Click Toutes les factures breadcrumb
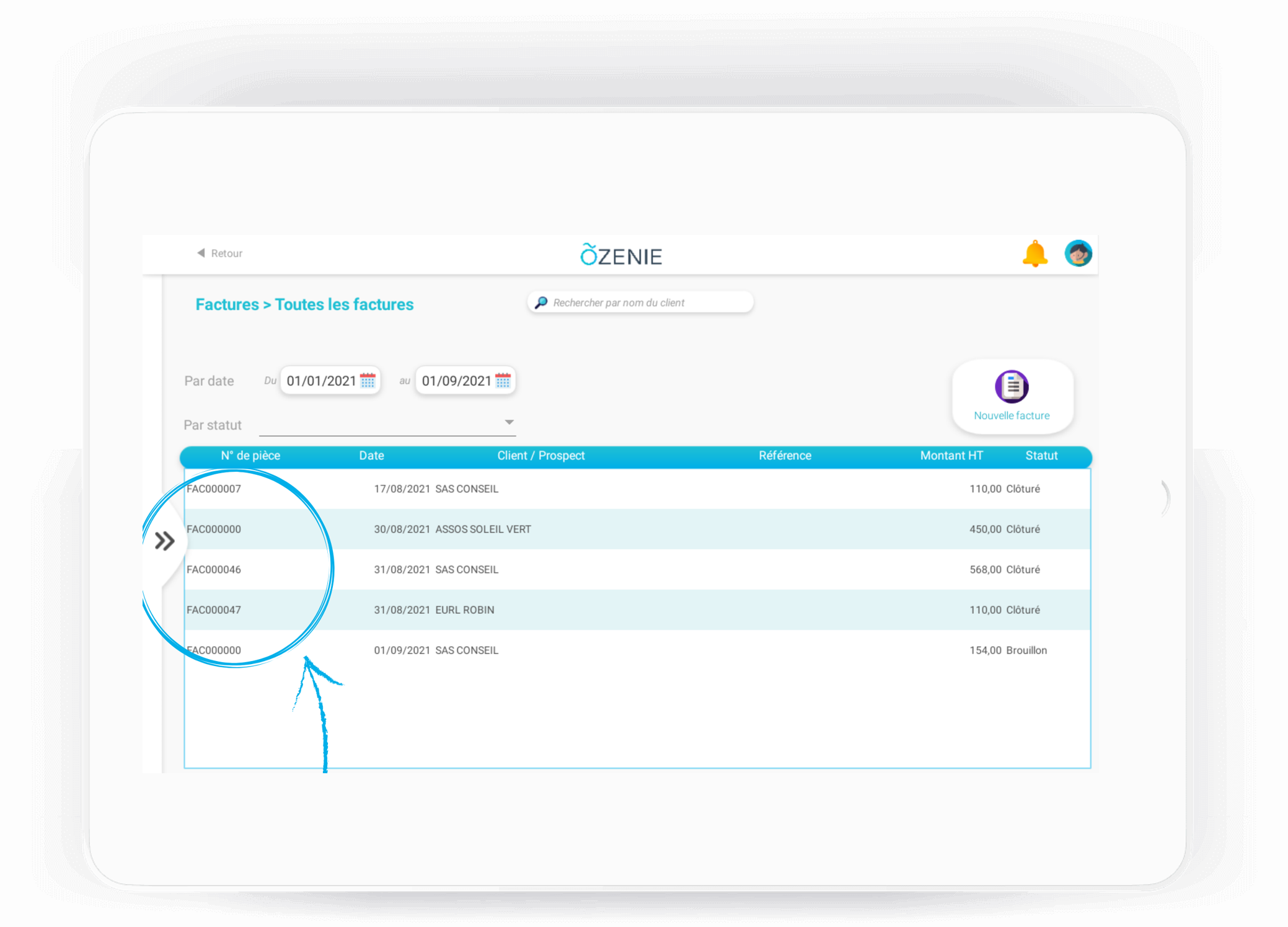1288x927 pixels. pos(344,304)
